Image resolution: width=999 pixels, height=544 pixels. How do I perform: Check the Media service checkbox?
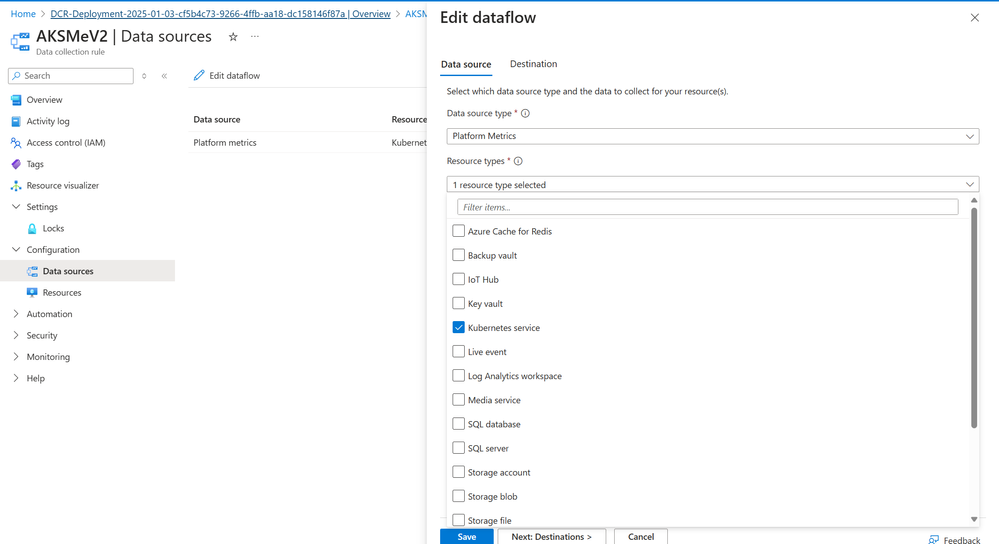[458, 400]
